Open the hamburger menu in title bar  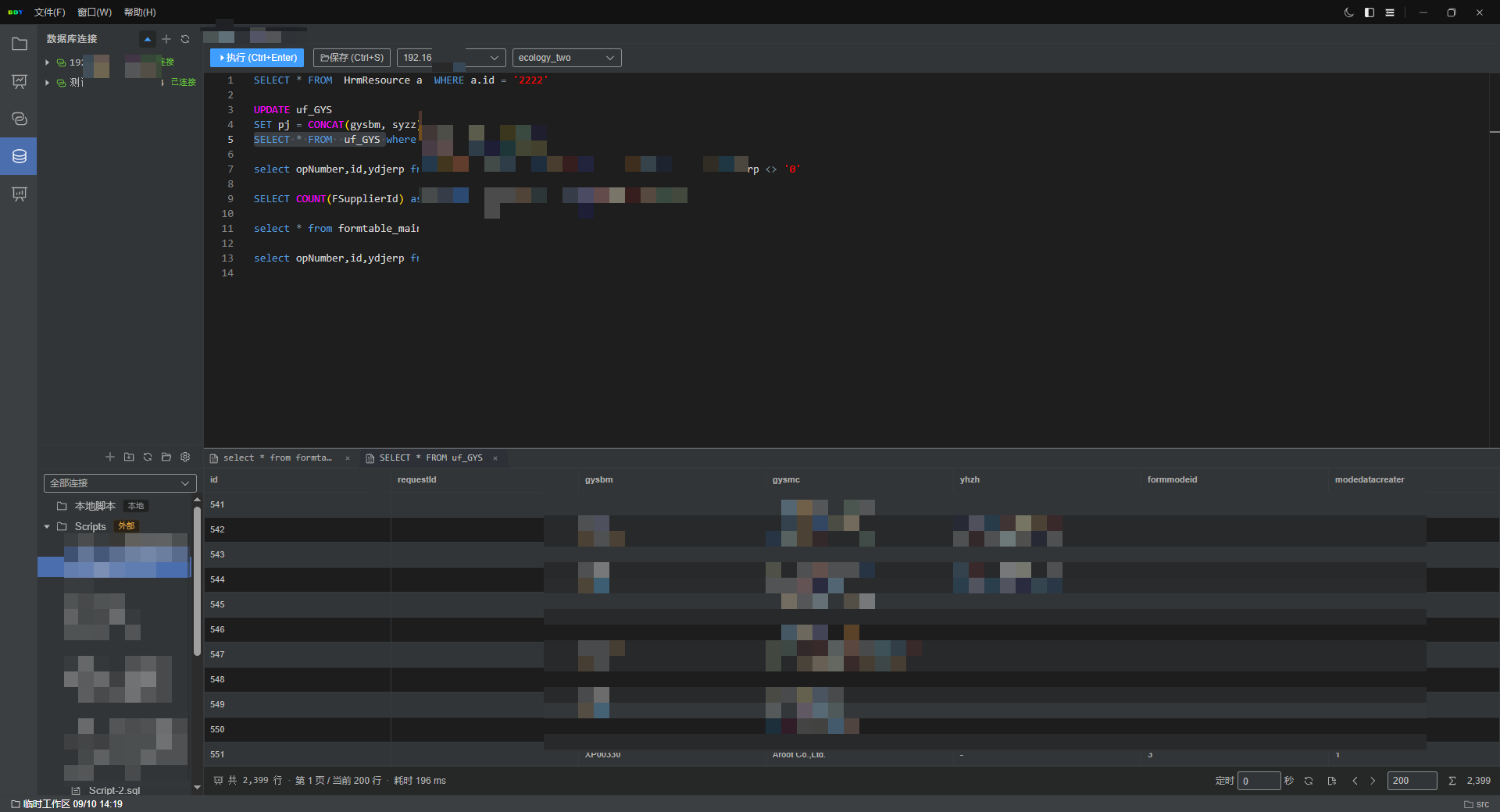pos(1390,12)
